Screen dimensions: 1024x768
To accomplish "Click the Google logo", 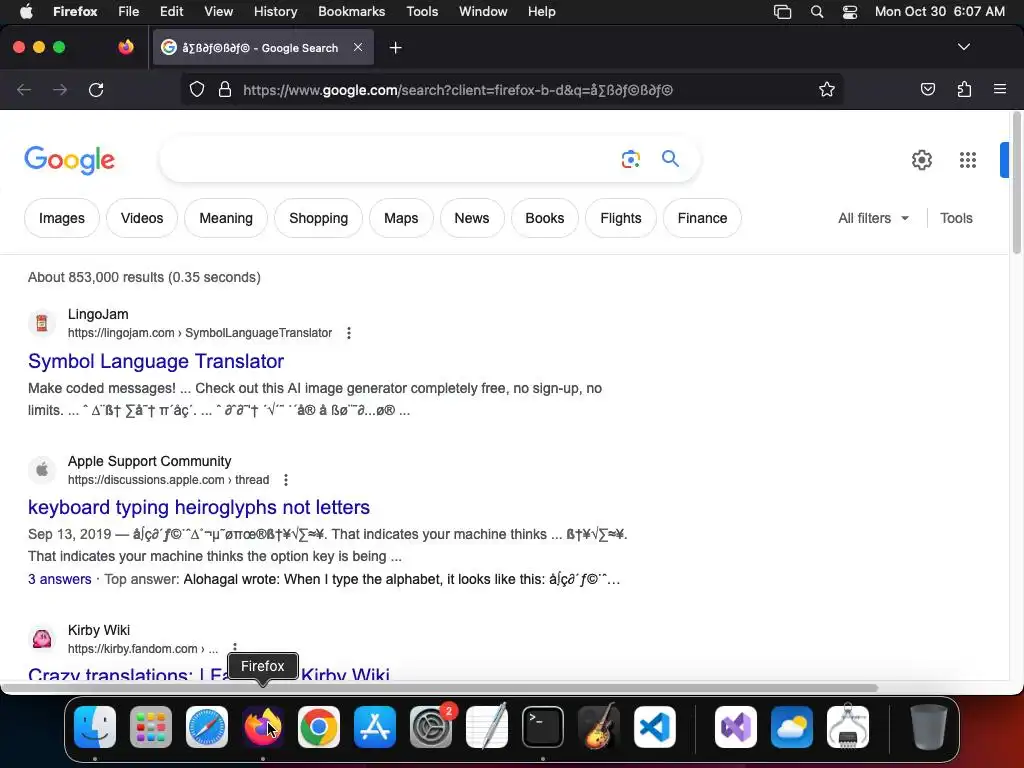I will (69, 160).
